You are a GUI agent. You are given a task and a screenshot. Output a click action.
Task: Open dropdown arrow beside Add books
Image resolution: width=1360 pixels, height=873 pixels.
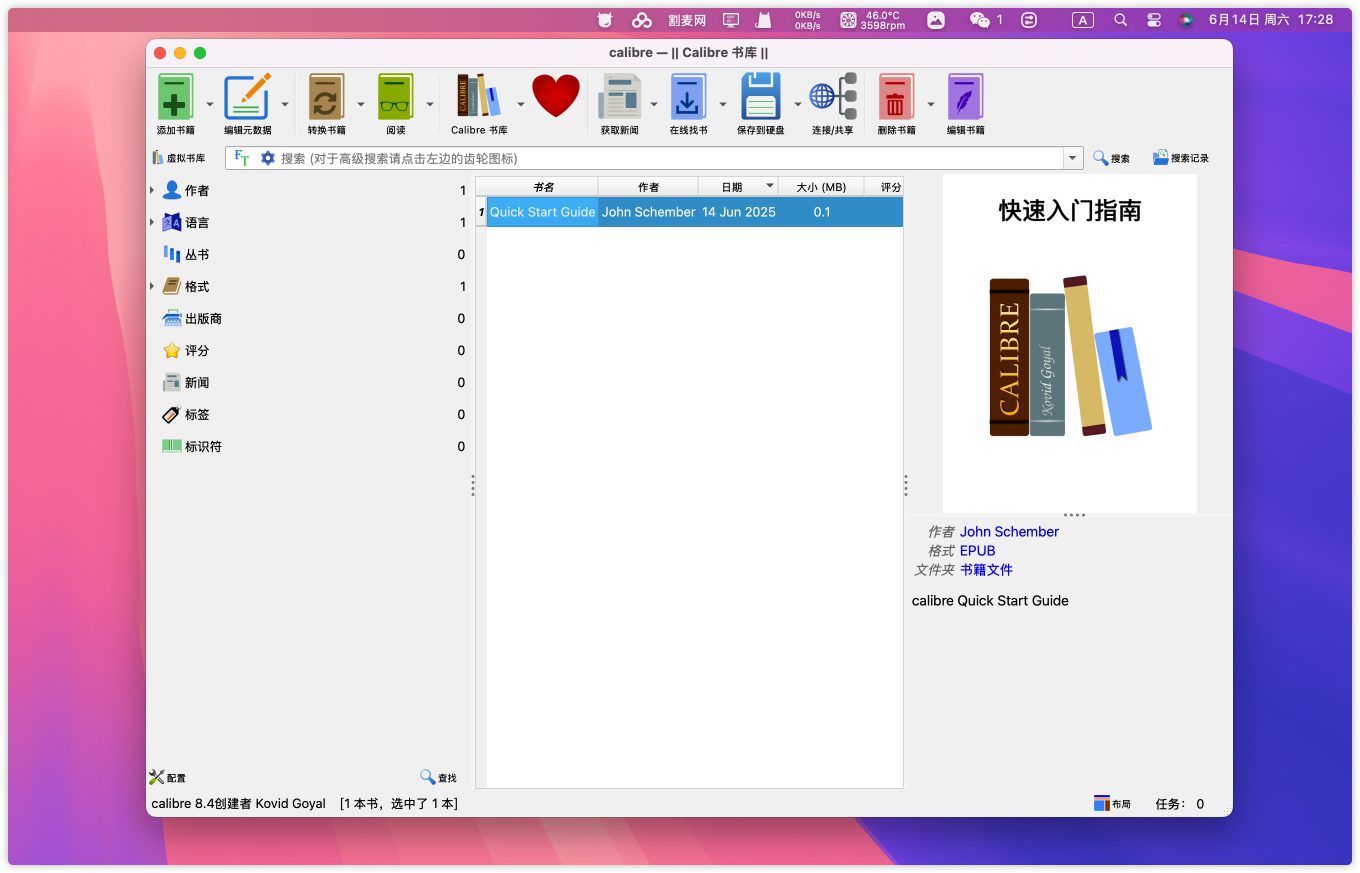210,103
